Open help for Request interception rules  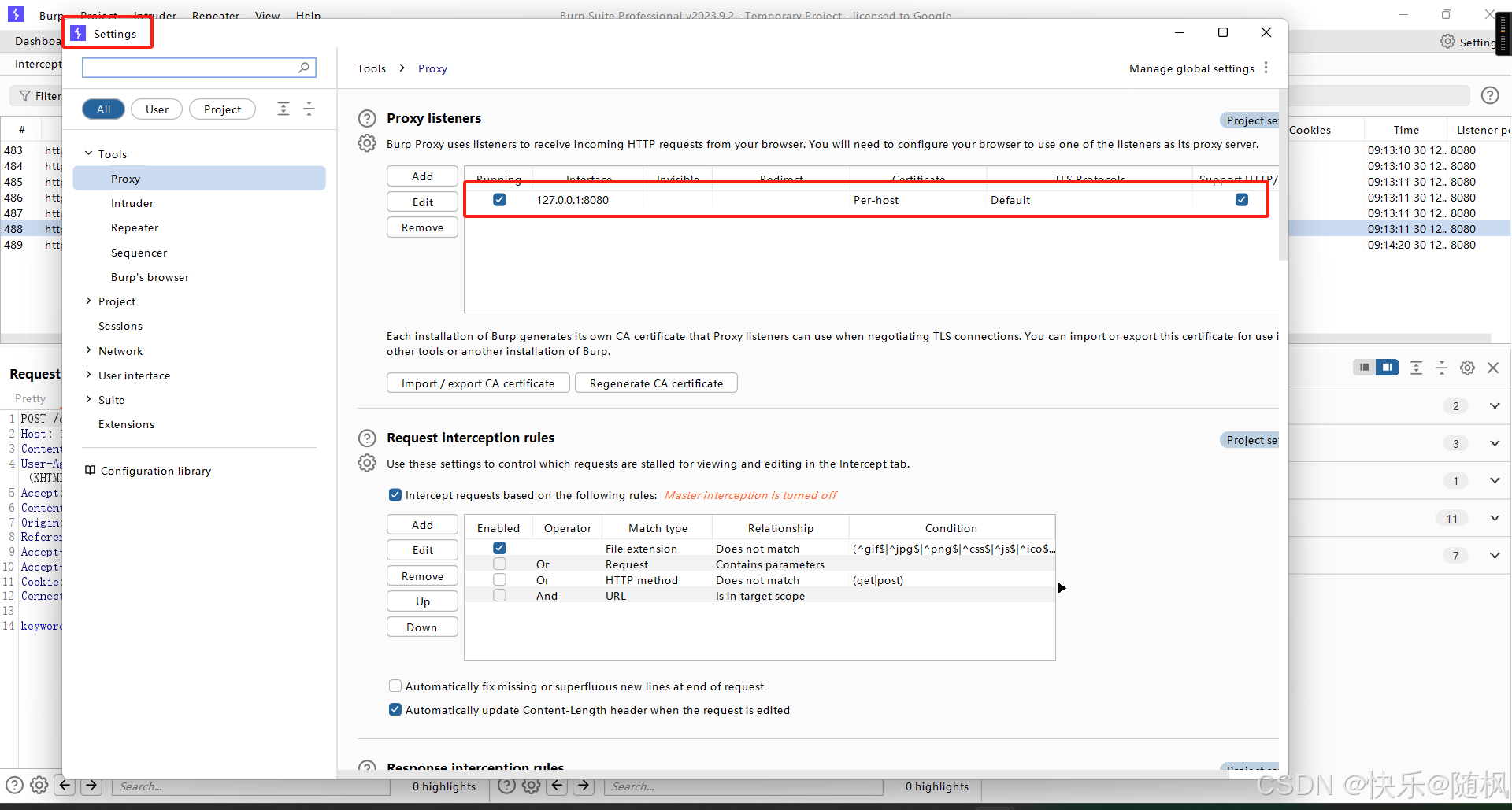point(367,438)
